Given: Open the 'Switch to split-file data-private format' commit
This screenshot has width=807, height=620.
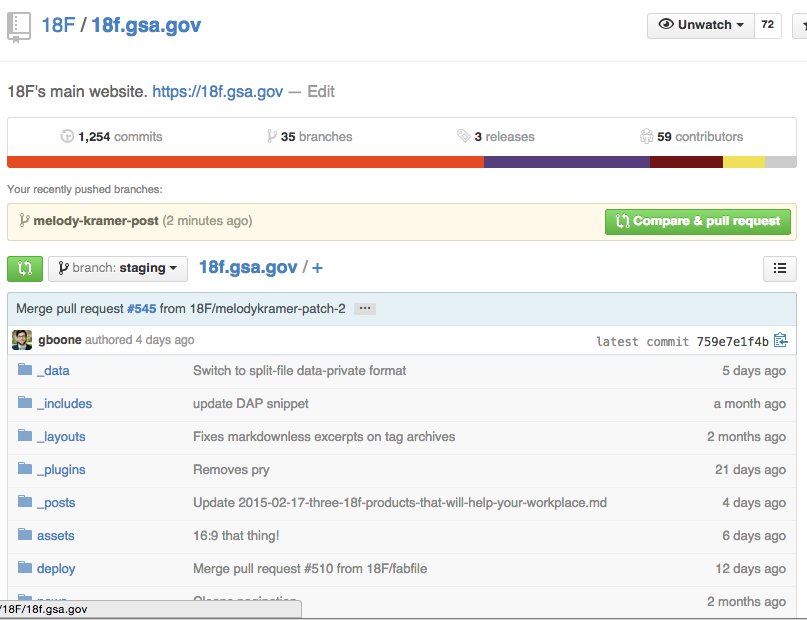Looking at the screenshot, I should click(300, 371).
